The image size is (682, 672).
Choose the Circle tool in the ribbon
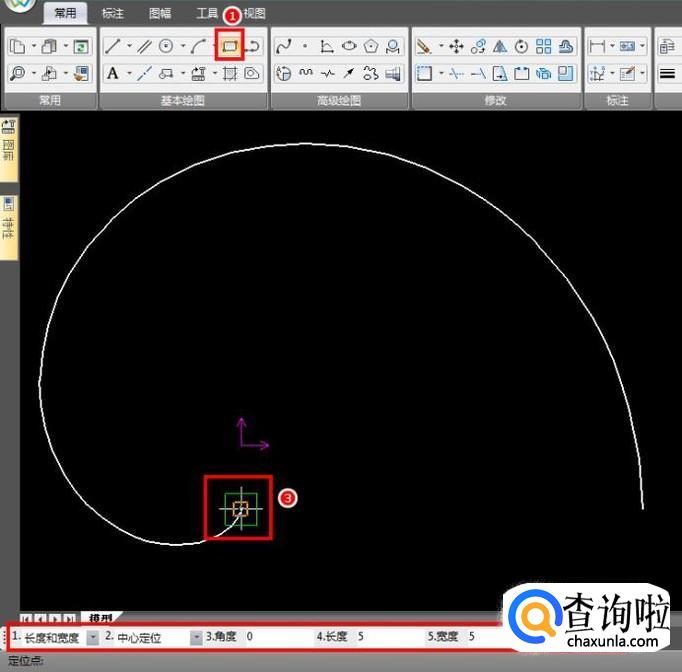166,46
